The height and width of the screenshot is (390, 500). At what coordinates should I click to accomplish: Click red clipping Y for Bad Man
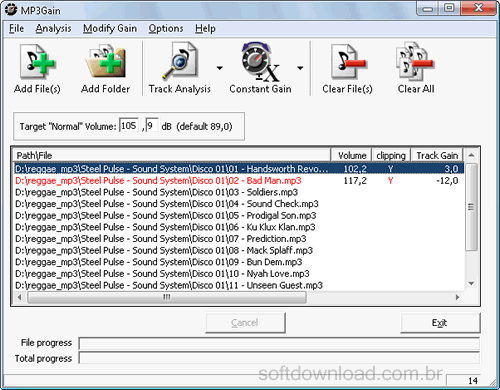390,181
